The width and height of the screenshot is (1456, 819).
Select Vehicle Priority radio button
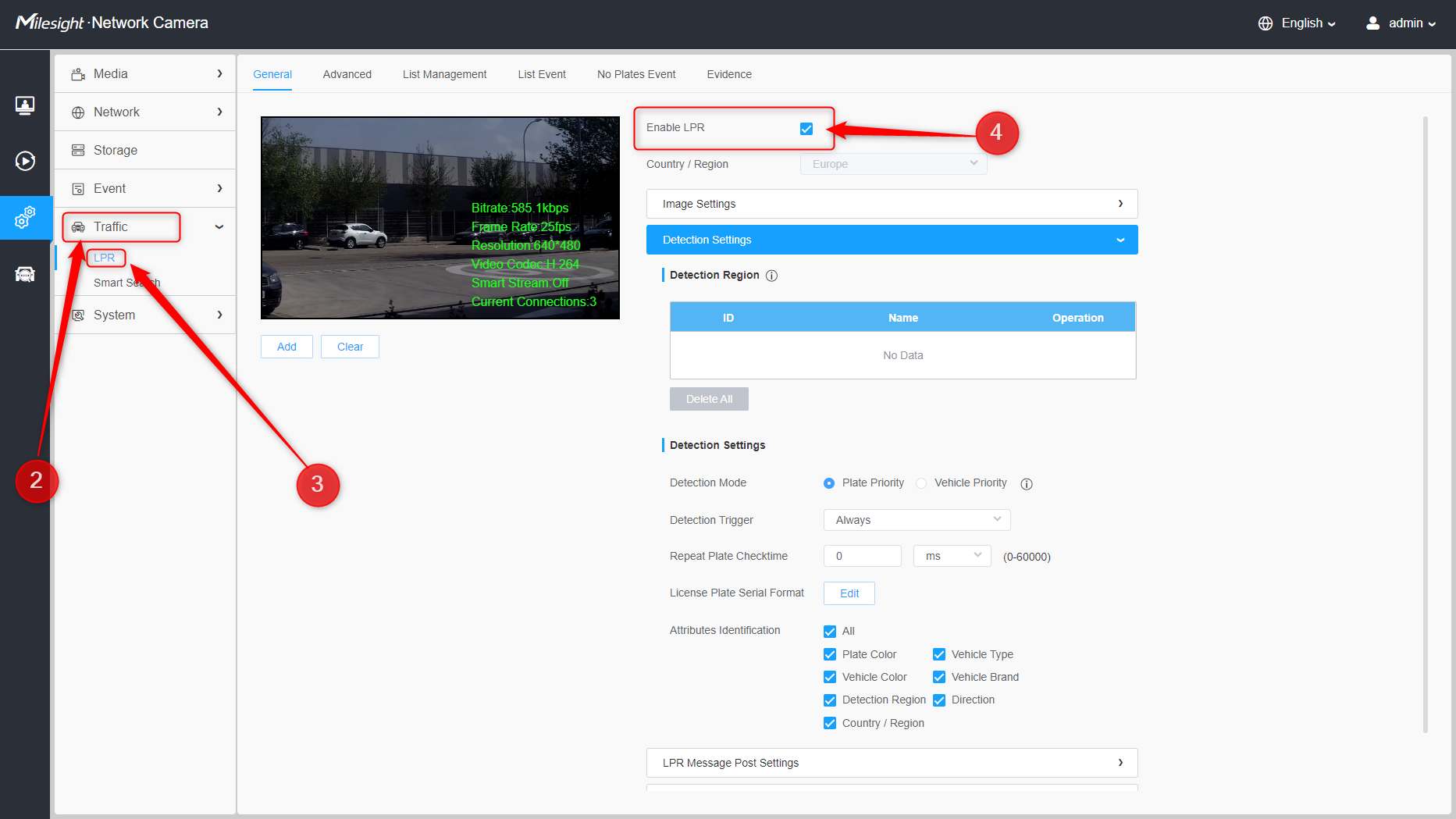921,483
